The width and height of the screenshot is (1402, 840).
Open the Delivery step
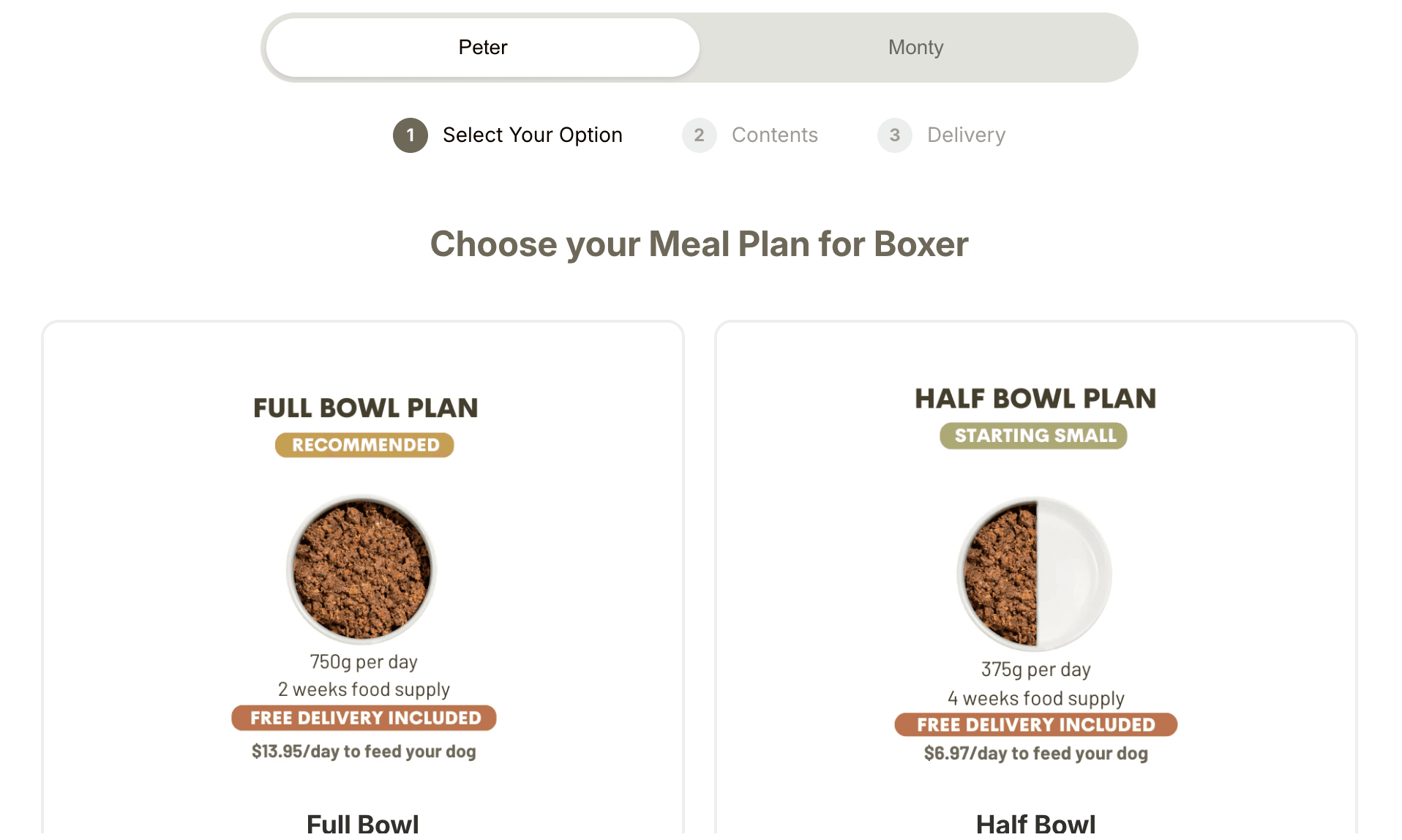click(966, 135)
